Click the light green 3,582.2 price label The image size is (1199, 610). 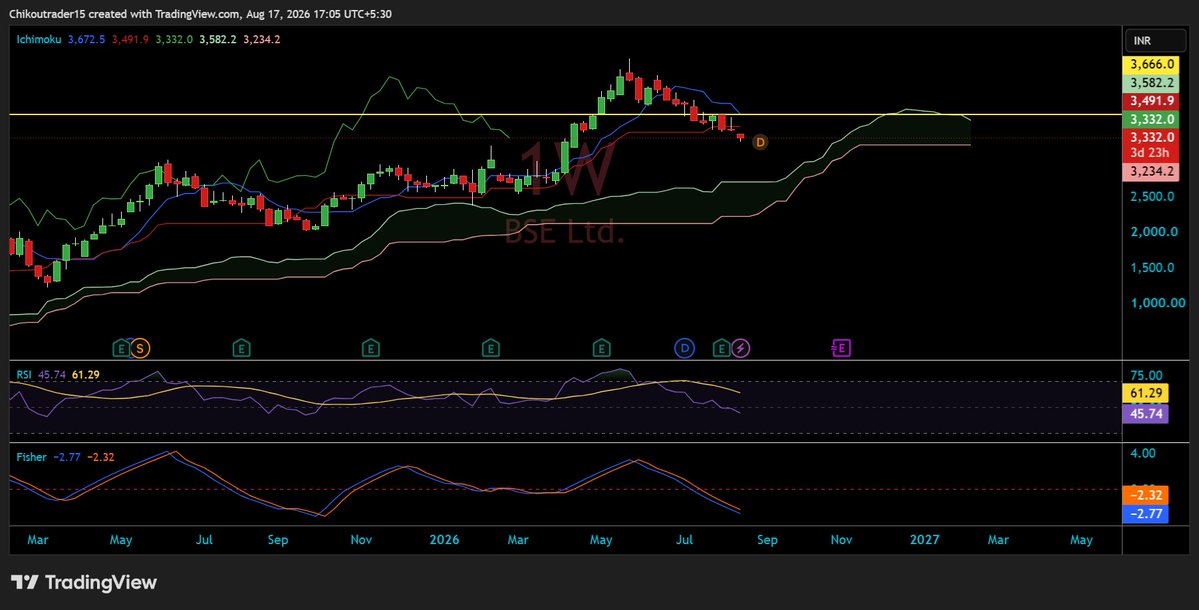(x=1152, y=83)
